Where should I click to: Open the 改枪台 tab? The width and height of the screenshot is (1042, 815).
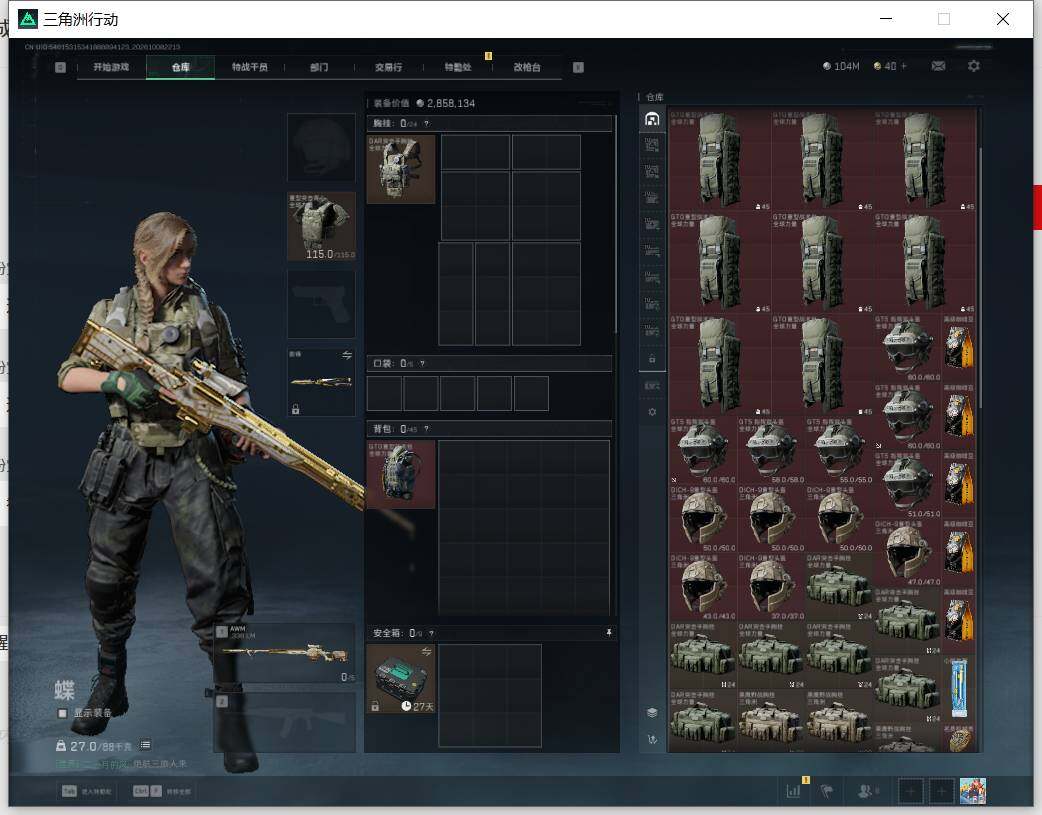point(527,67)
